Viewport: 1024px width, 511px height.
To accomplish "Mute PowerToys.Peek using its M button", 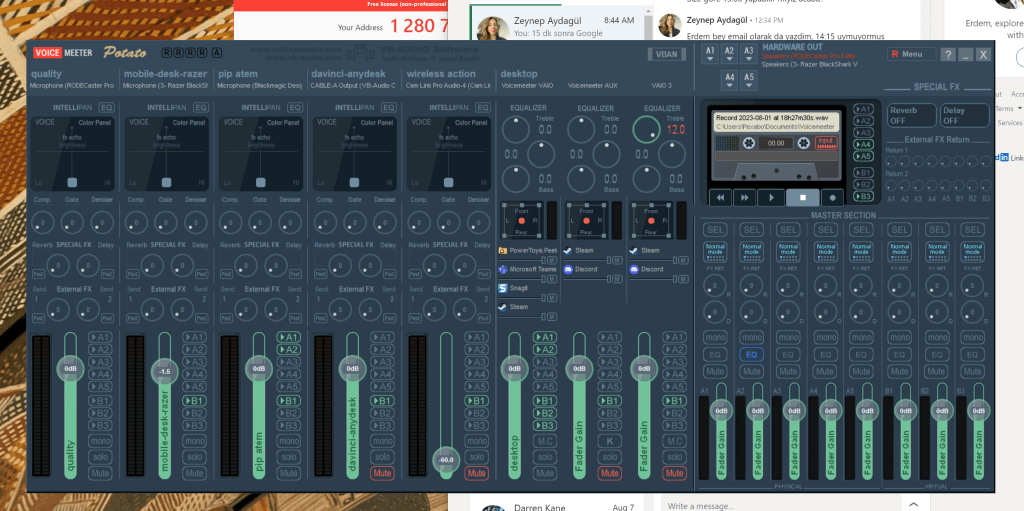I will coord(552,260).
